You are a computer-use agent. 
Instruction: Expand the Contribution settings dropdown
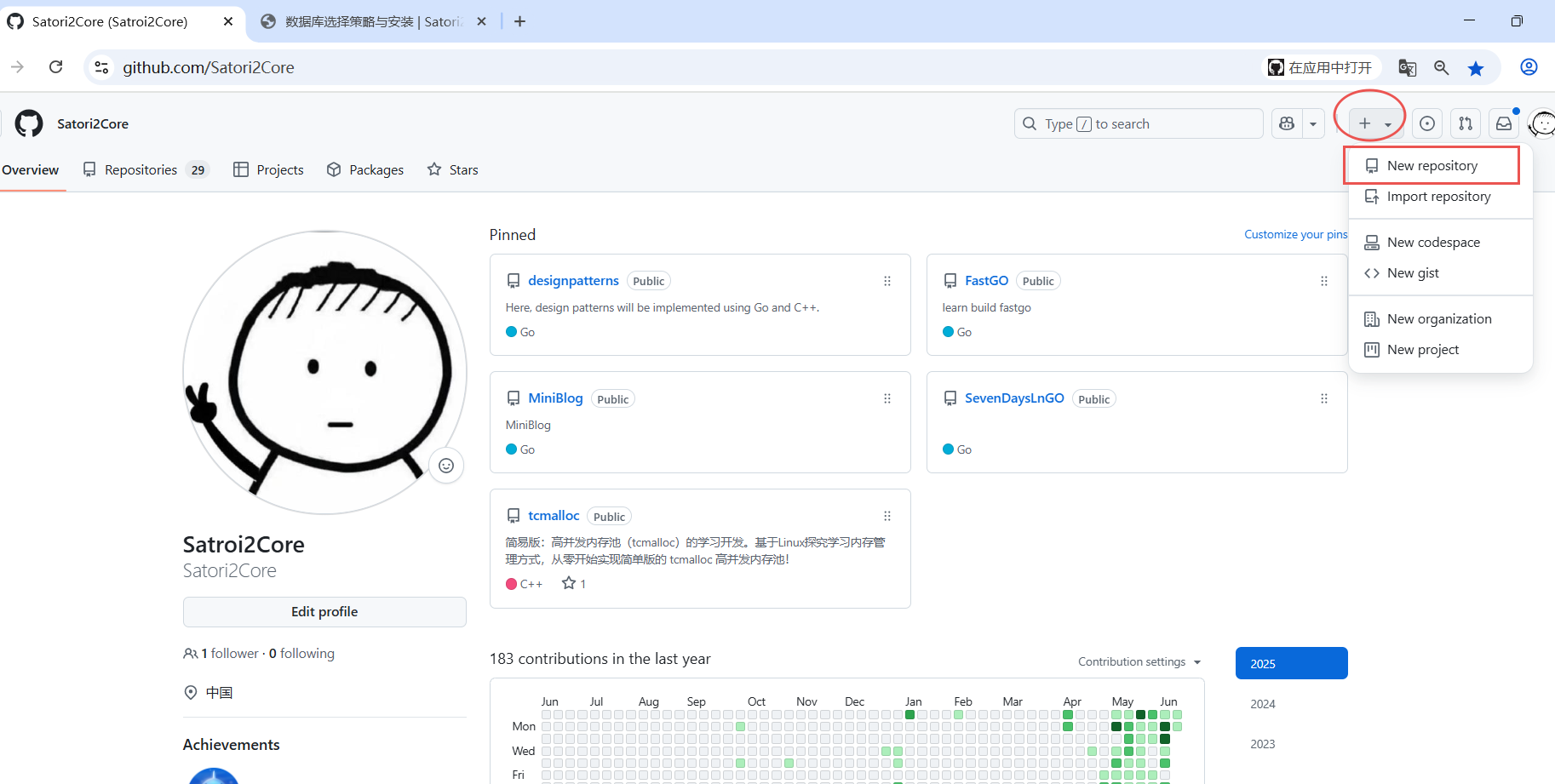pyautogui.click(x=1139, y=661)
